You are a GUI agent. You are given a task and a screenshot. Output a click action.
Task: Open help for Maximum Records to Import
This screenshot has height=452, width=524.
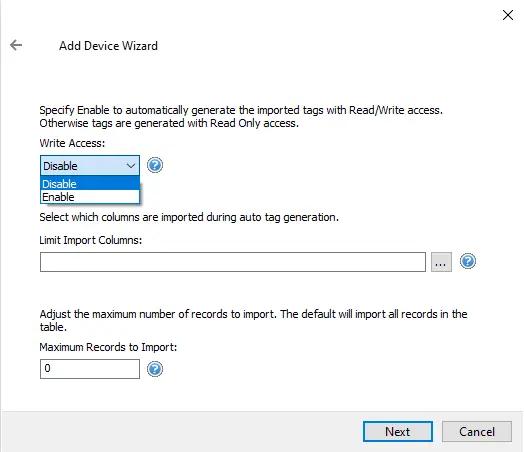[x=155, y=369]
